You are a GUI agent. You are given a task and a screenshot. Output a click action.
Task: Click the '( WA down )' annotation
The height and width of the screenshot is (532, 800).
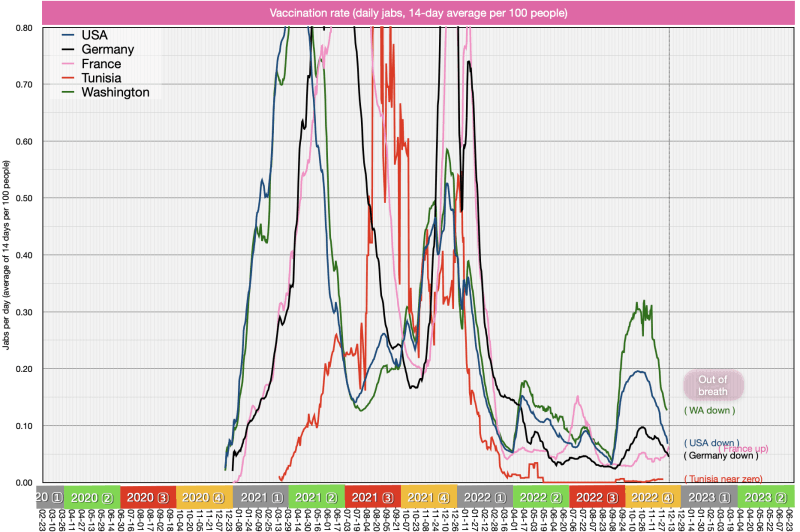tap(709, 410)
